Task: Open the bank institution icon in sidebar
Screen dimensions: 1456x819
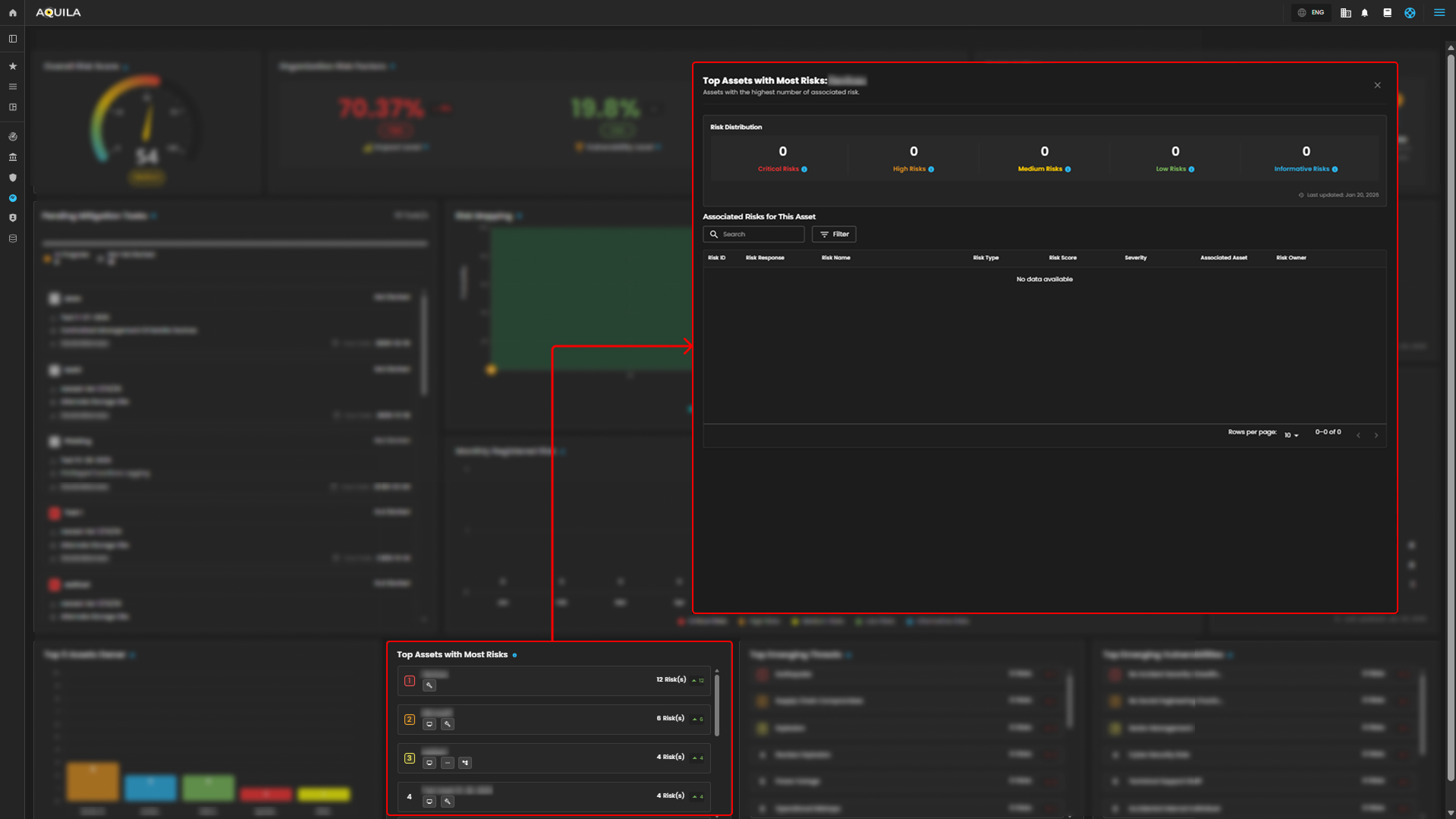Action: click(13, 157)
